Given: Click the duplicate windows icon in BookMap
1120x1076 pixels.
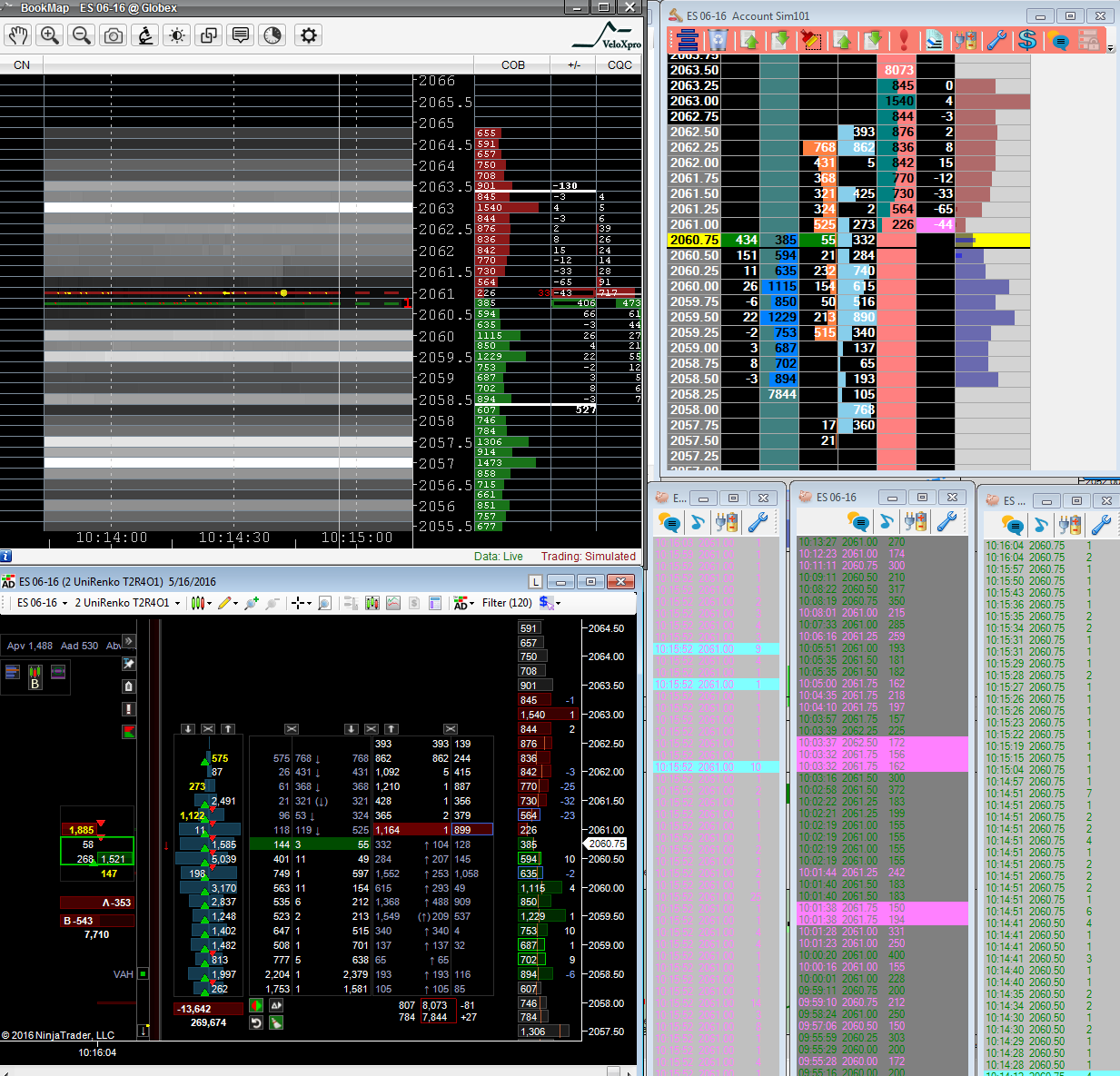Looking at the screenshot, I should click(209, 35).
